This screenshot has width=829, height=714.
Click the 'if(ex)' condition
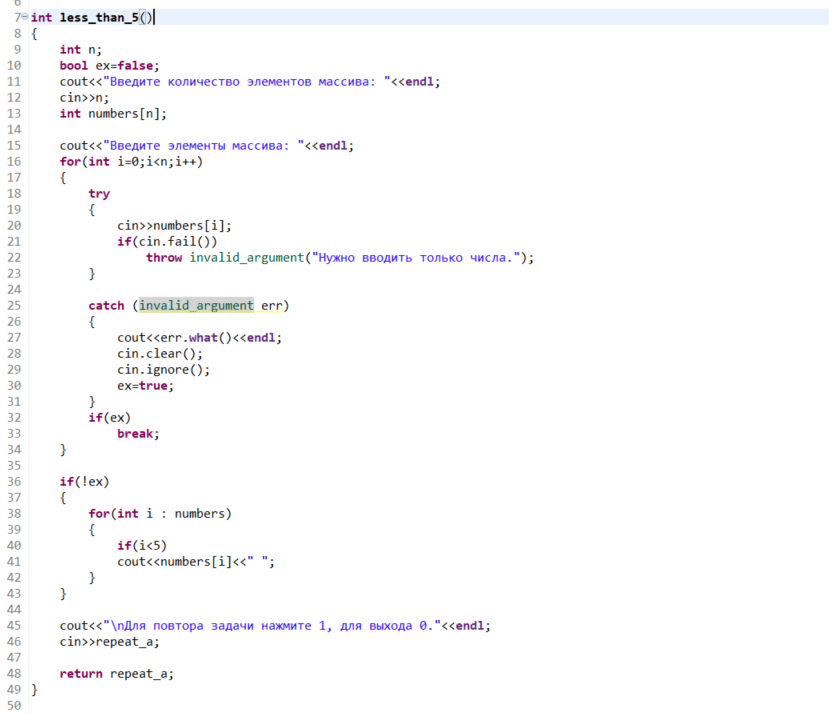tap(109, 418)
